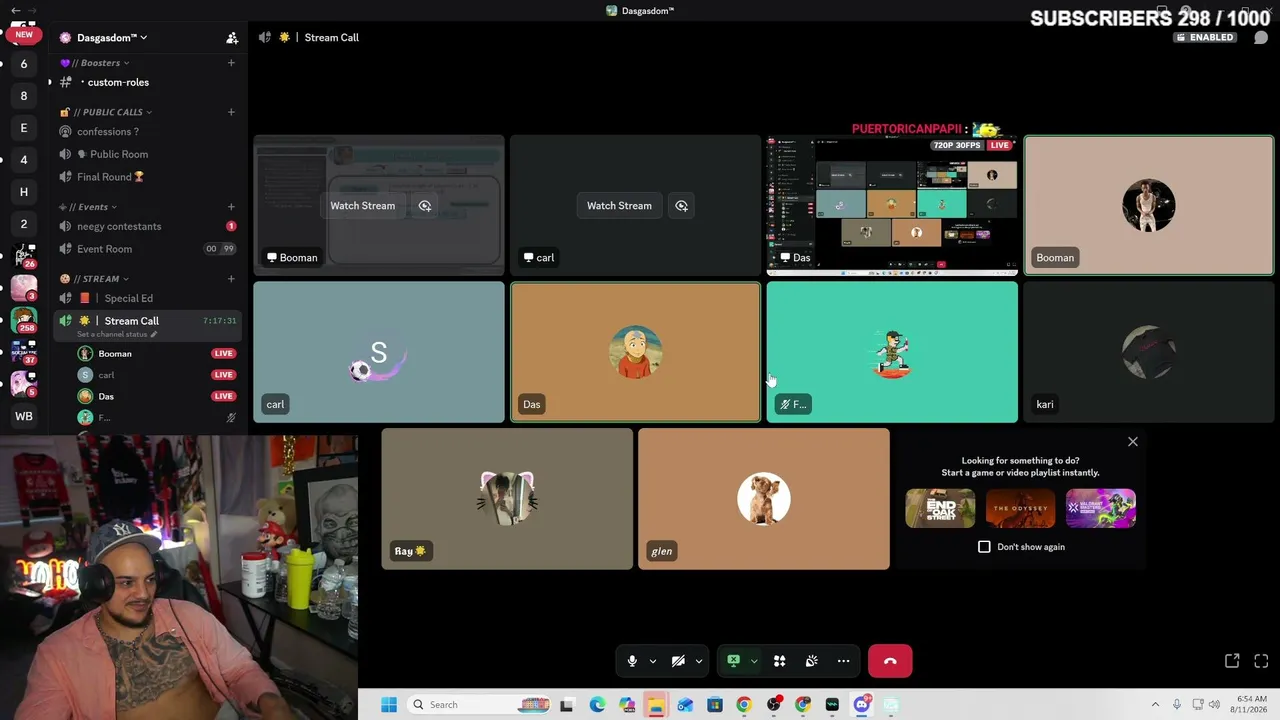Open Microsoft Edge from the taskbar
Image resolution: width=1280 pixels, height=720 pixels.
pyautogui.click(x=598, y=705)
